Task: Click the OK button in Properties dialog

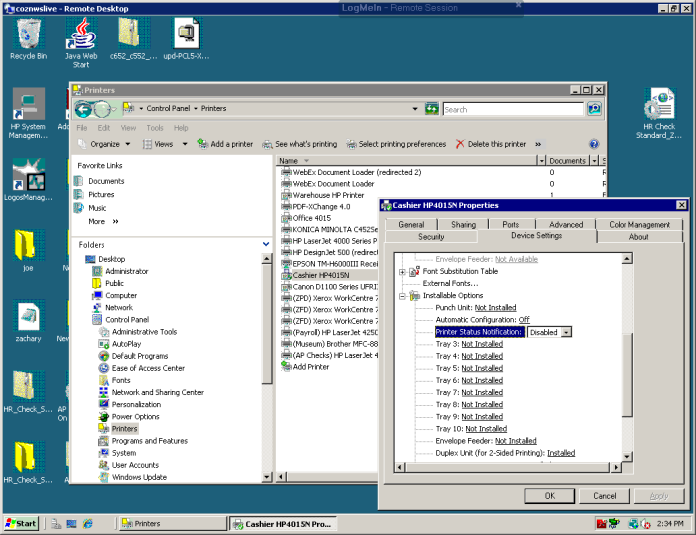Action: click(551, 495)
